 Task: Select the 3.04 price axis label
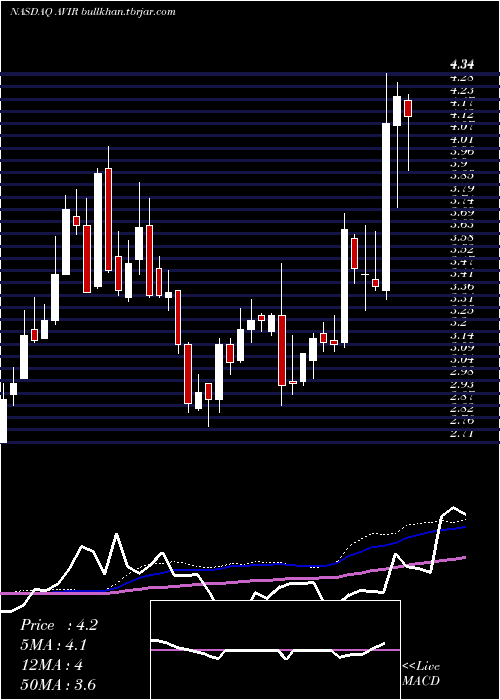click(x=462, y=360)
